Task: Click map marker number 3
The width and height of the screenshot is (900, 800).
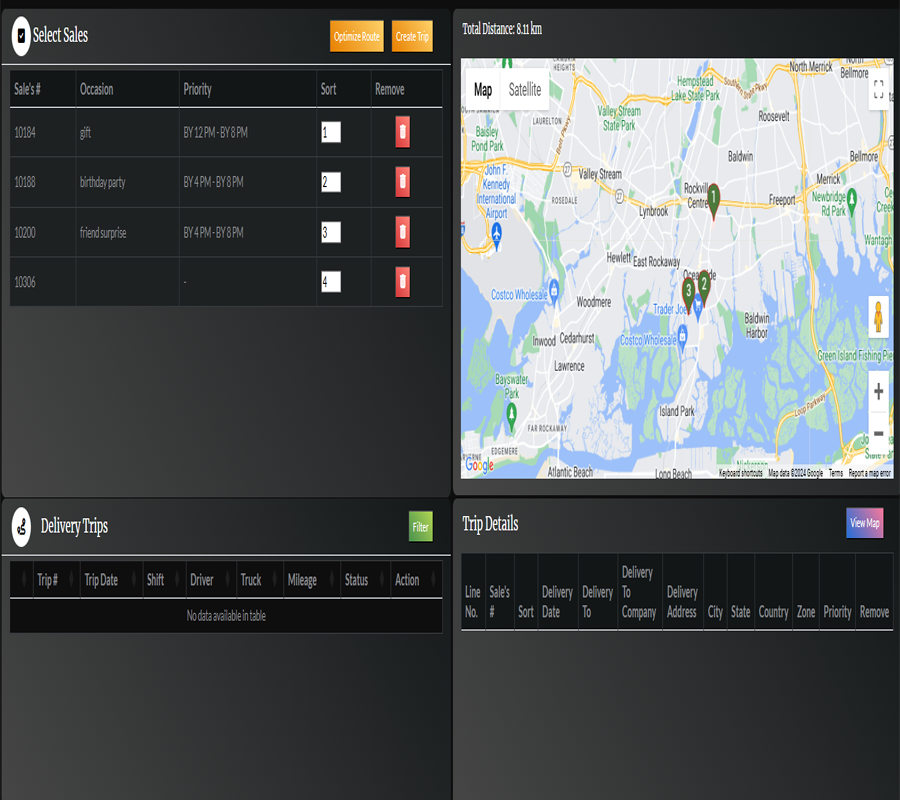Action: click(x=688, y=293)
